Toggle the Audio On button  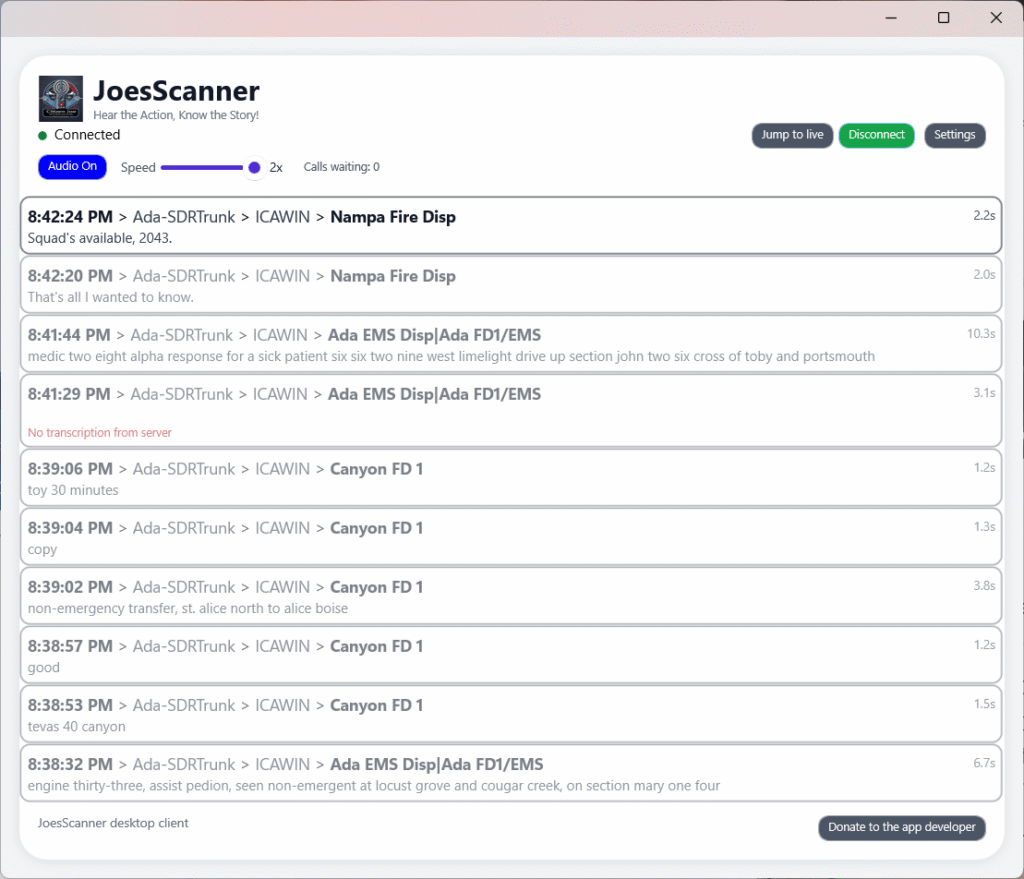pos(72,167)
